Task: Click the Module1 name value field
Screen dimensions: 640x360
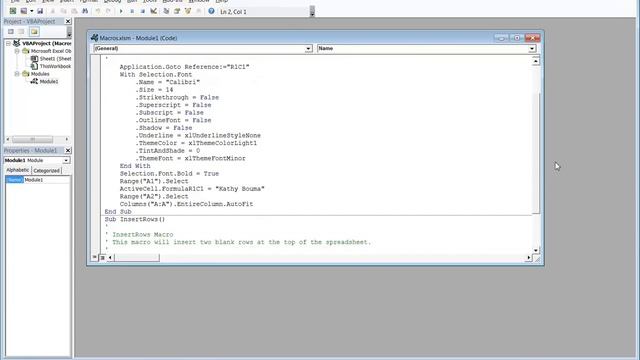Action: [47, 180]
